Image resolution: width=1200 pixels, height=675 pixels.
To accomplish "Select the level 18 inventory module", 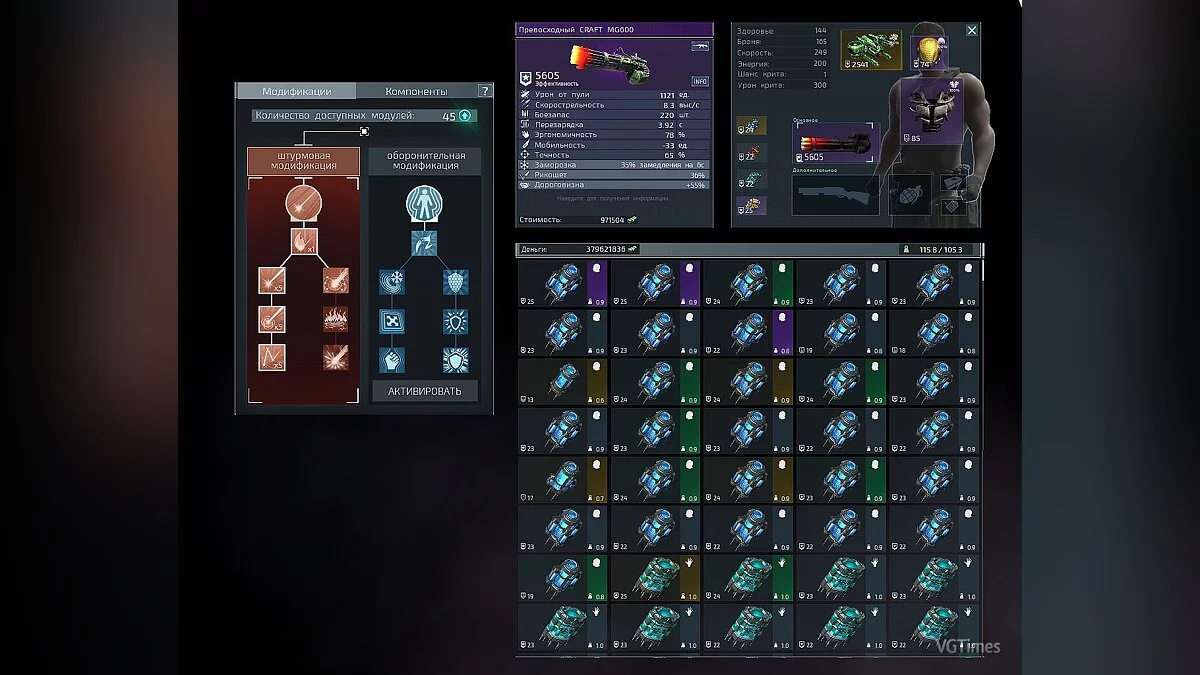I will (x=934, y=333).
